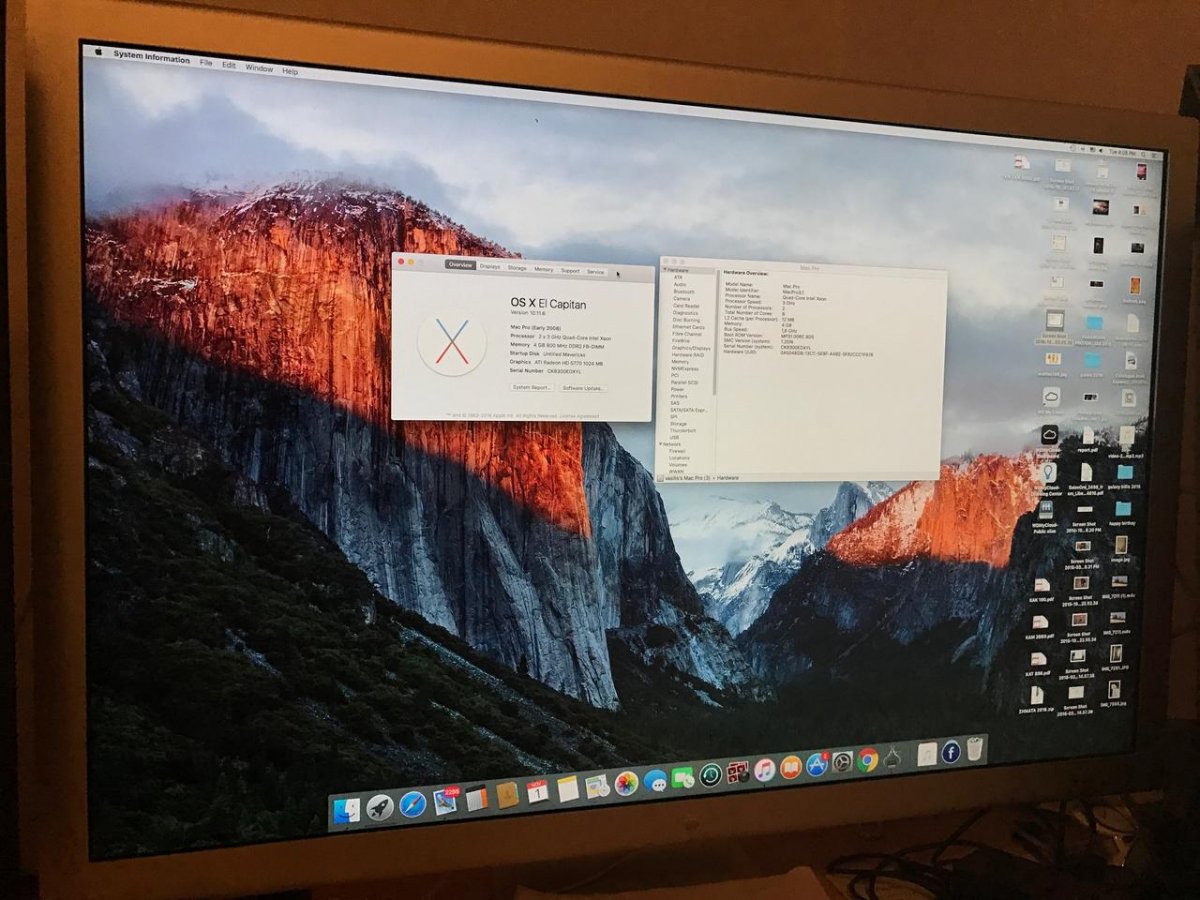1200x900 pixels.
Task: Open the Facebook icon in dock
Action: coord(950,752)
